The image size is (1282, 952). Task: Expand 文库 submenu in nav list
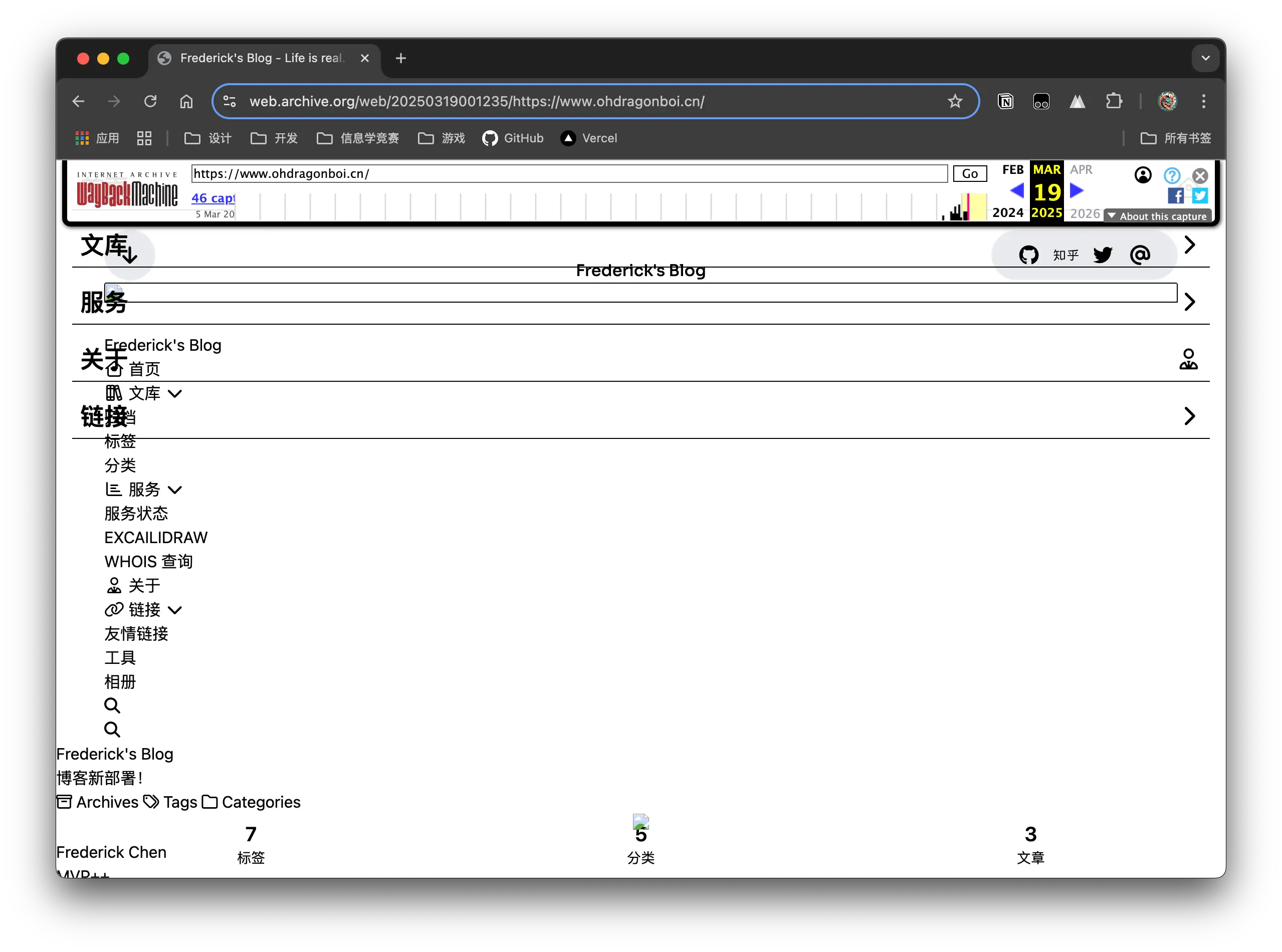click(175, 394)
